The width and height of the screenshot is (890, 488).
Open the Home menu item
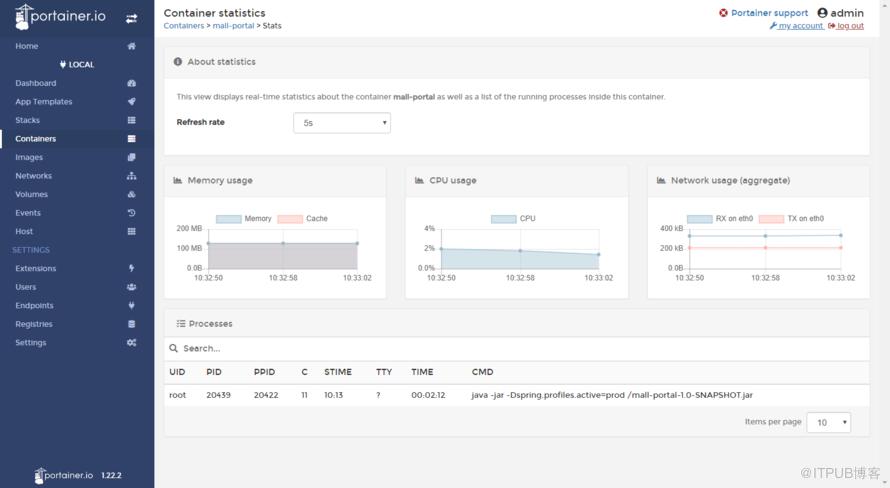27,46
